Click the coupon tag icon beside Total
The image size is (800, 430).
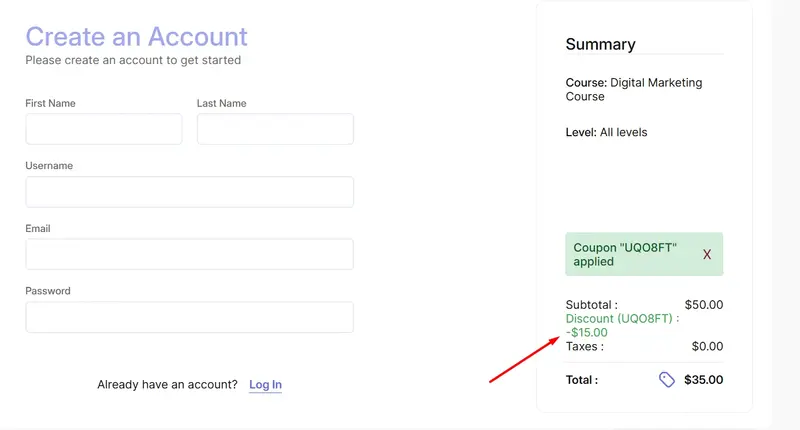tap(667, 379)
